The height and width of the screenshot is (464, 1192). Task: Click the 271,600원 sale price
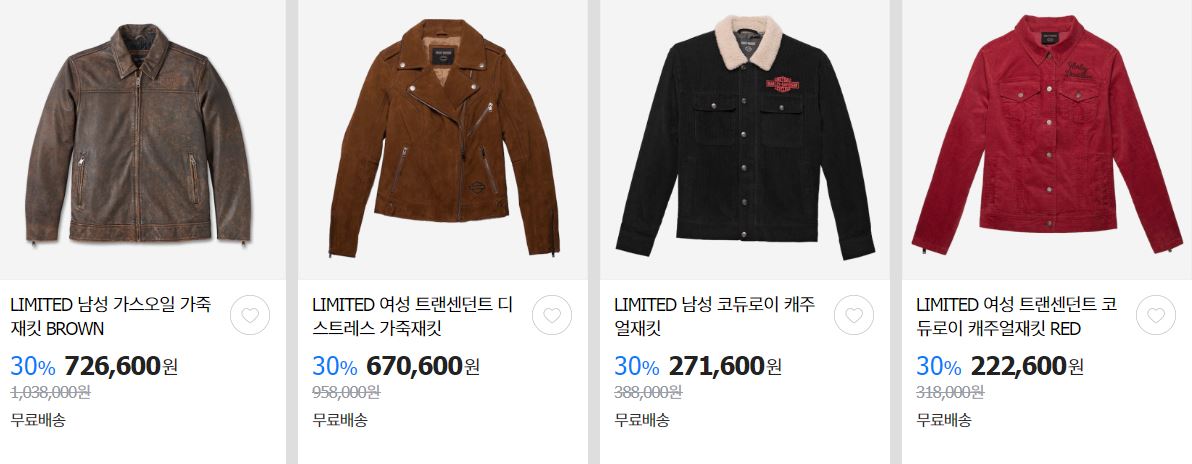click(x=725, y=366)
